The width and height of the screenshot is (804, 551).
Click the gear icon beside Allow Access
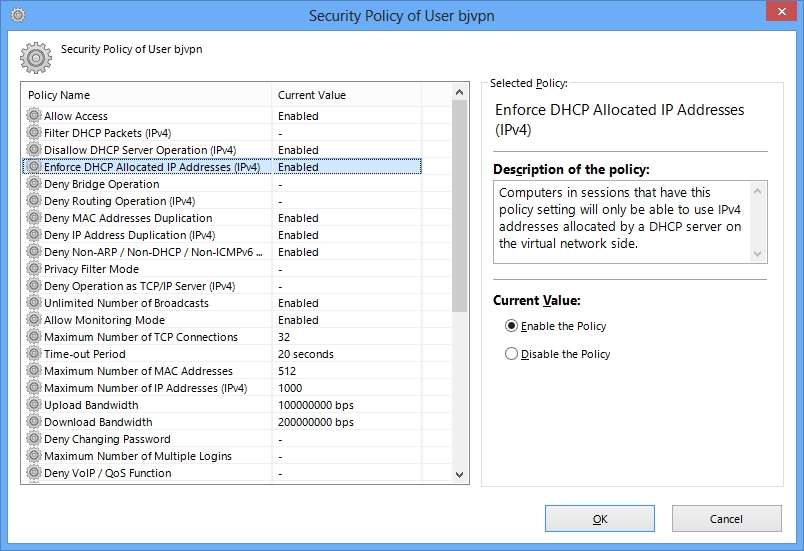[x=34, y=115]
